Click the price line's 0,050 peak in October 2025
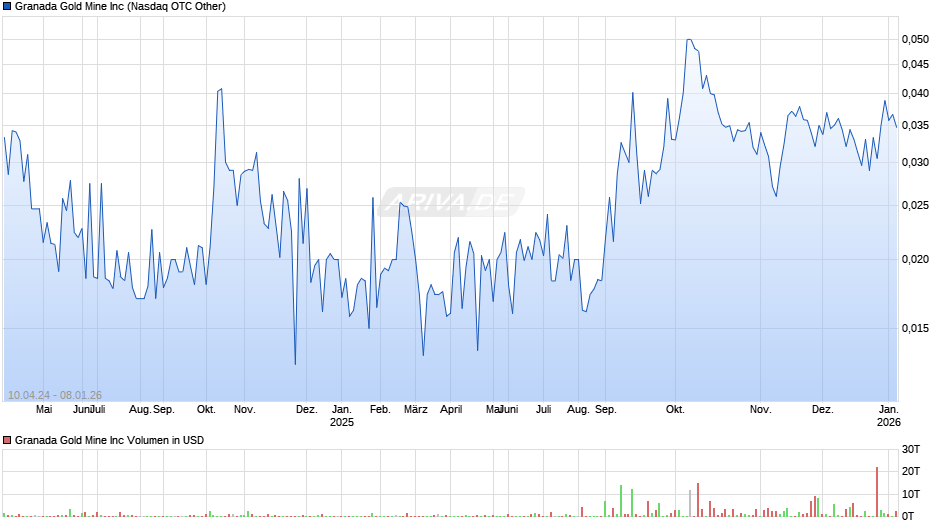 pyautogui.click(x=689, y=40)
